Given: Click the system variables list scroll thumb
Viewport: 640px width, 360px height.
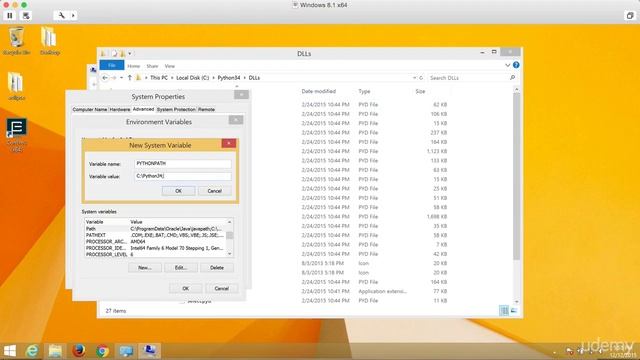Looking at the screenshot, I should click(x=230, y=236).
